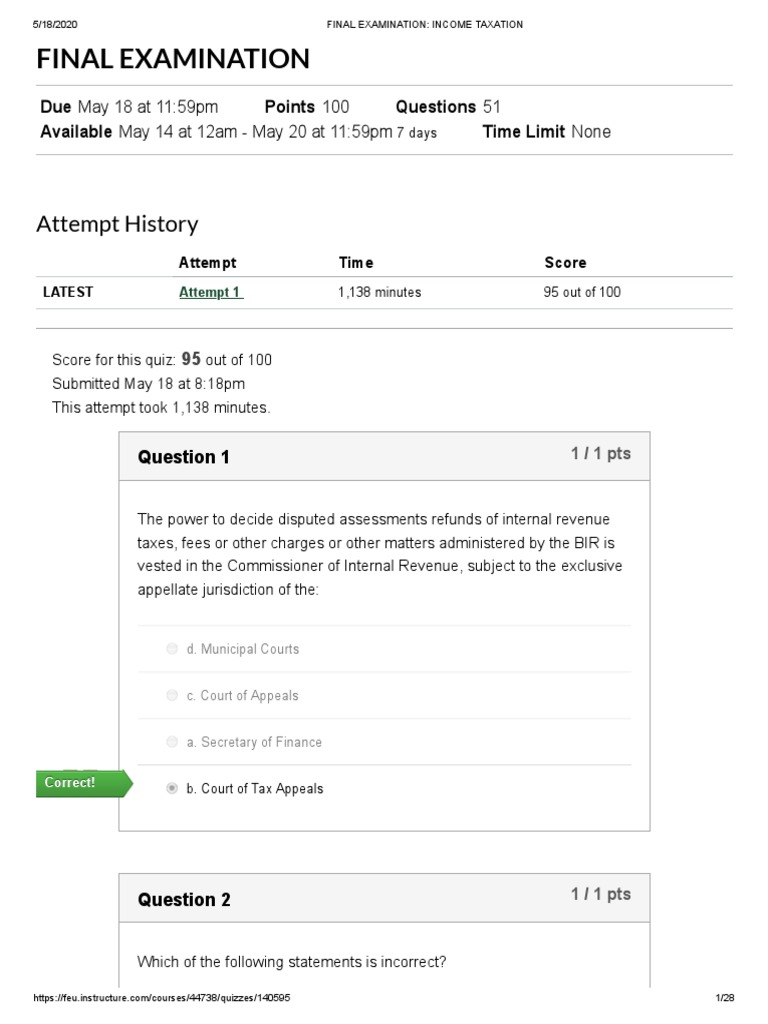This screenshot has height=1024, width=768.
Task: Click the Score column header
Action: 566,263
